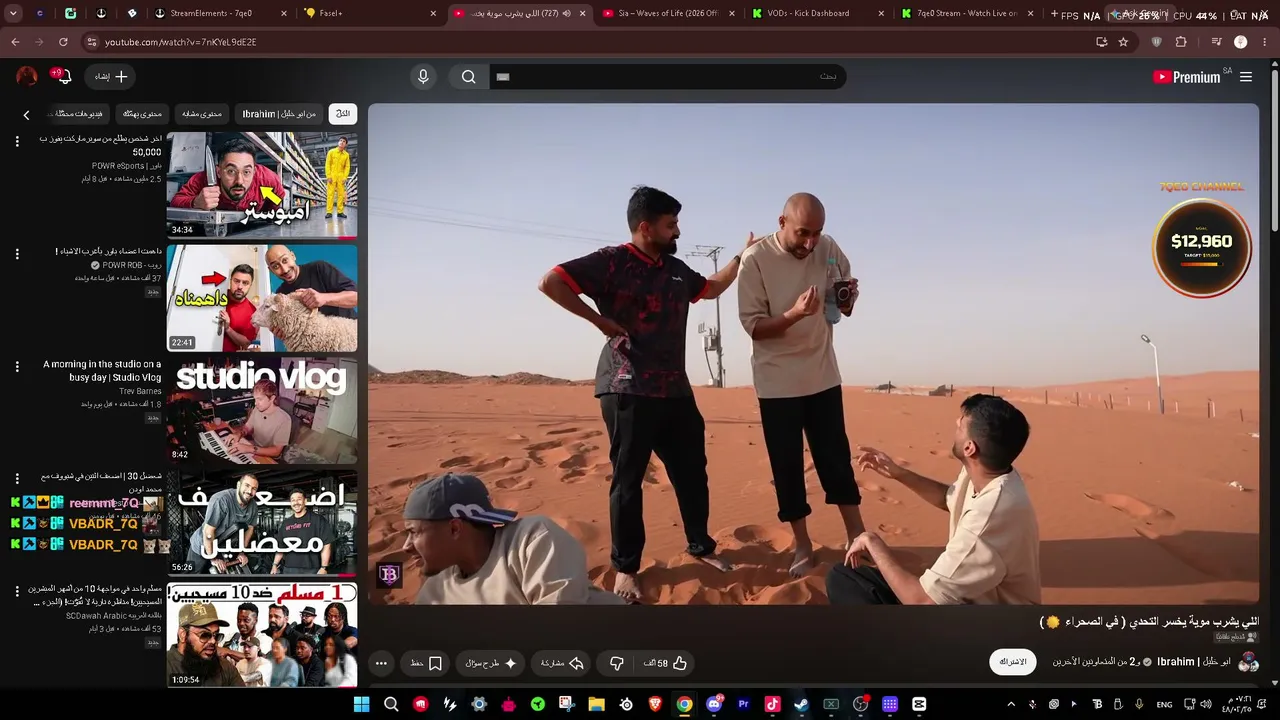The width and height of the screenshot is (1280, 720).
Task: Open Windows Start menu
Action: 362,704
